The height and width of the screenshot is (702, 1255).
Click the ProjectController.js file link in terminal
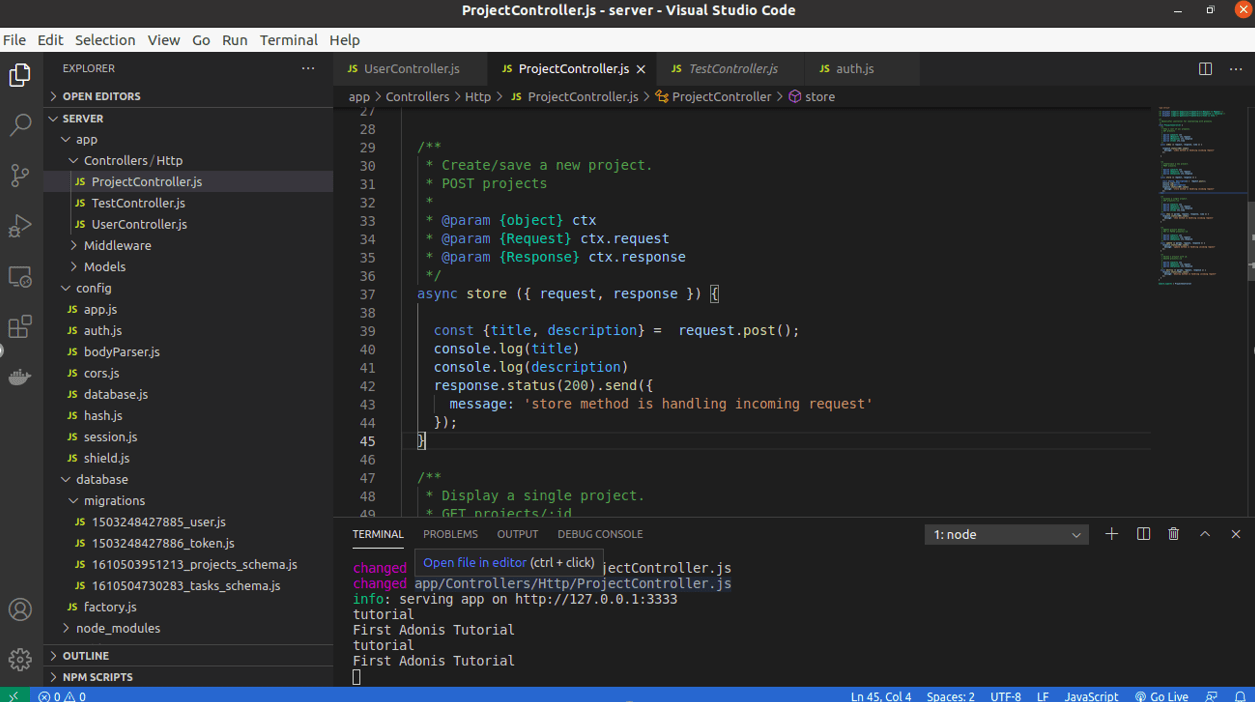tap(573, 584)
